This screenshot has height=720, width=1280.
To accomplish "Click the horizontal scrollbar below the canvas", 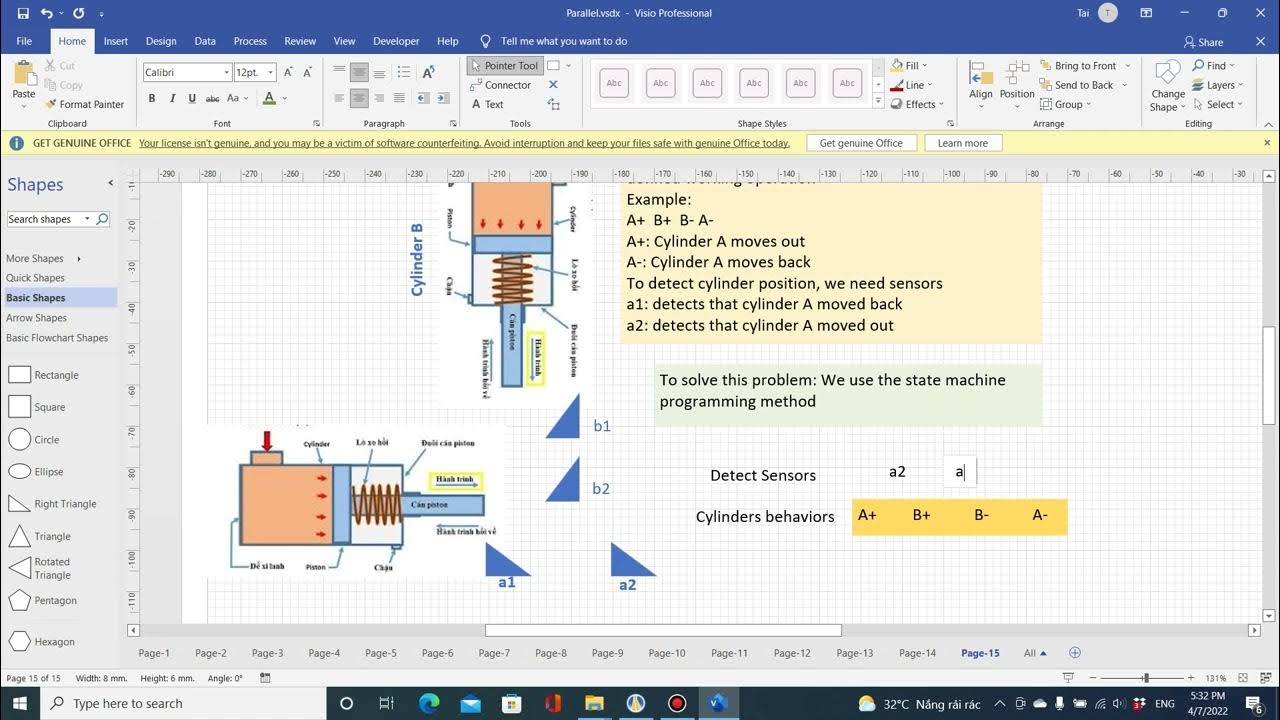I will coord(663,630).
